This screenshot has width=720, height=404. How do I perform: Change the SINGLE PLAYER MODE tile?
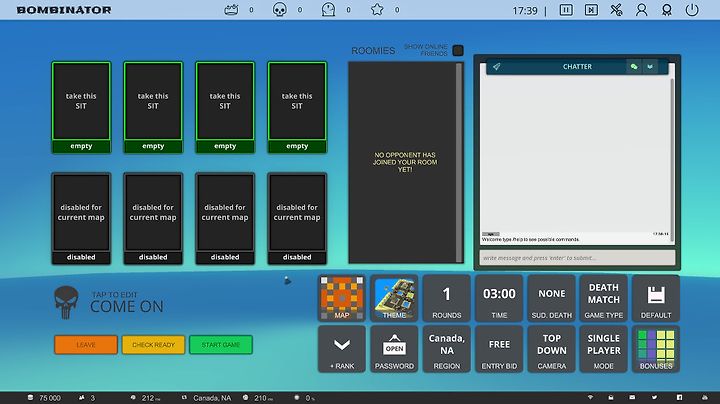pos(603,349)
